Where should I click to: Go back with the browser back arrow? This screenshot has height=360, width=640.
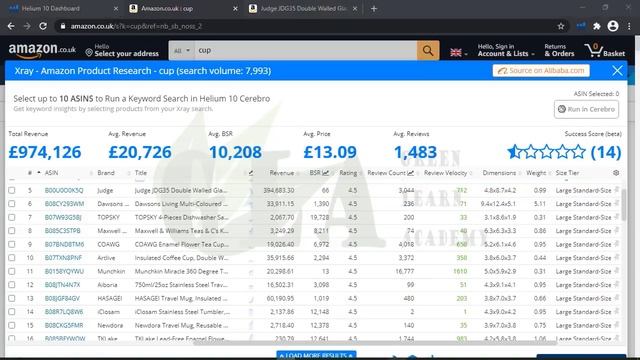[11, 26]
